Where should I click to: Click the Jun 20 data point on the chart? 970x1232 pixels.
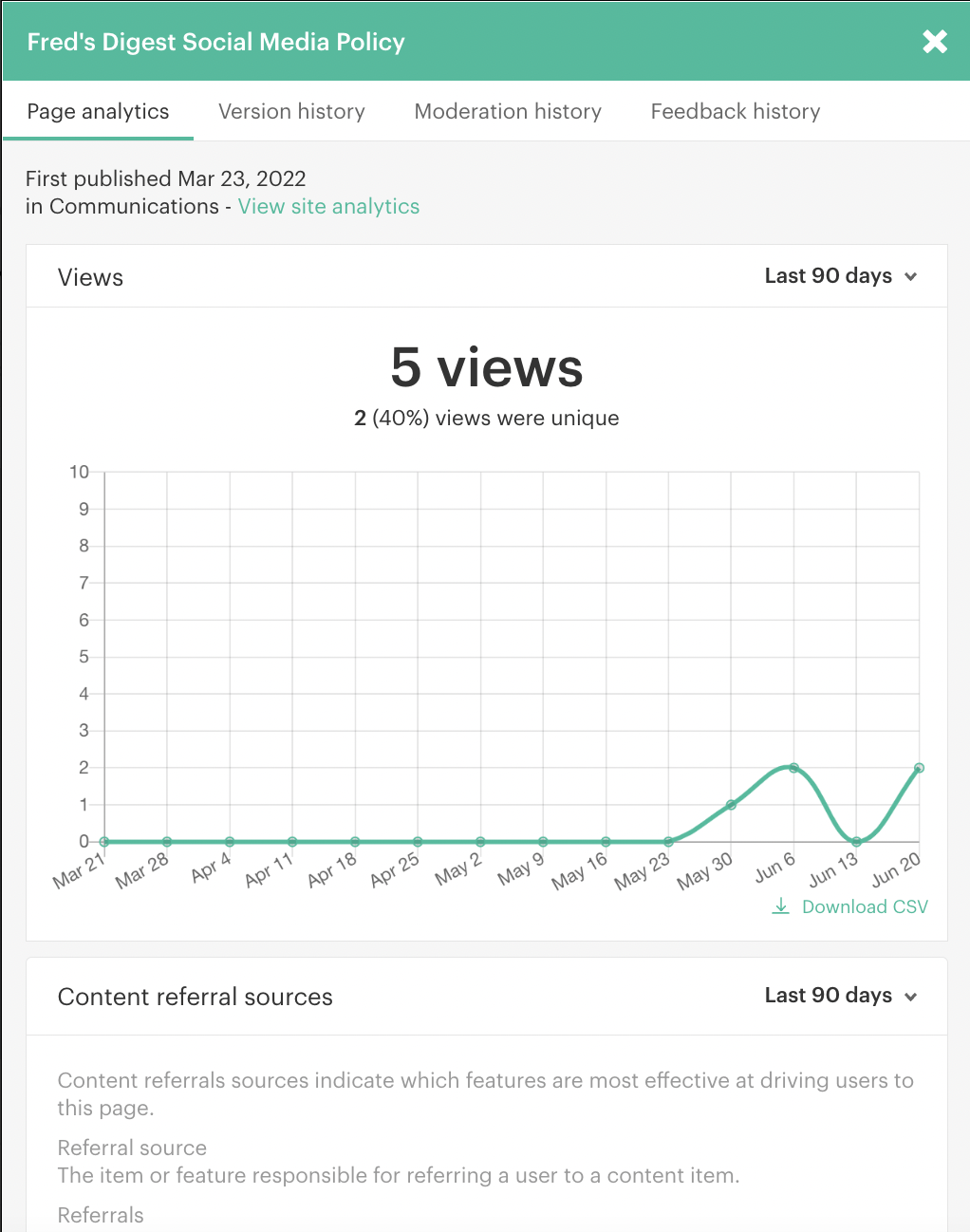(919, 767)
